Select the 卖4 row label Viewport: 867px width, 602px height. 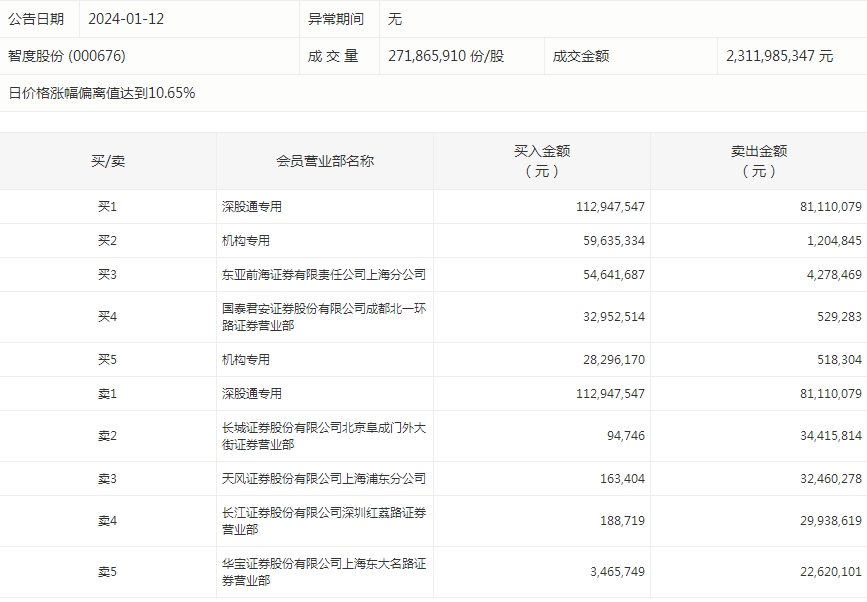click(x=107, y=521)
